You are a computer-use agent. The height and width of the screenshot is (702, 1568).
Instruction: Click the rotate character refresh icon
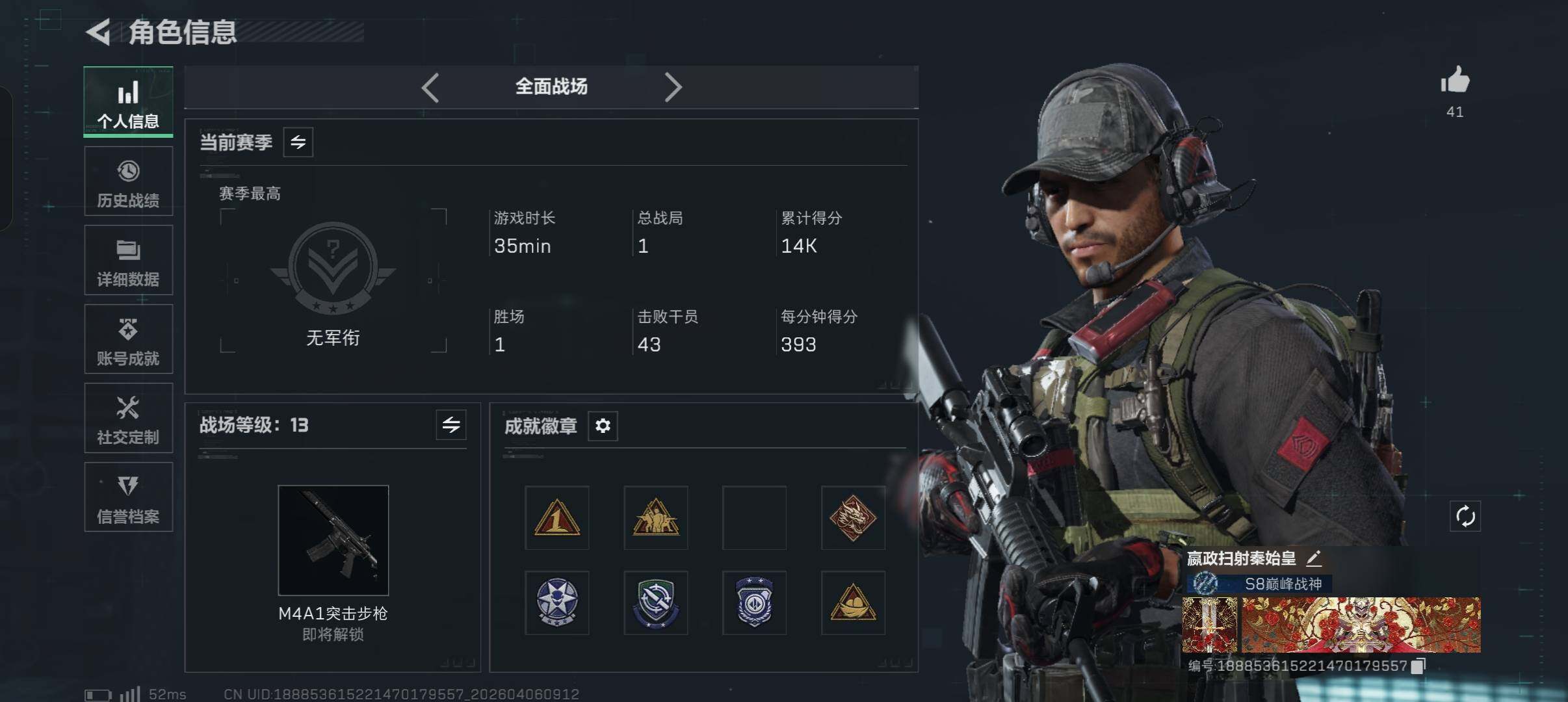[1465, 517]
